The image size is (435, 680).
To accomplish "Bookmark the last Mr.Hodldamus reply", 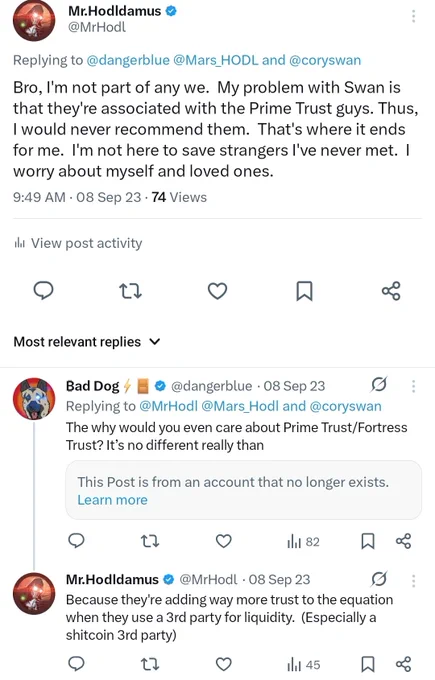I will pos(368,664).
